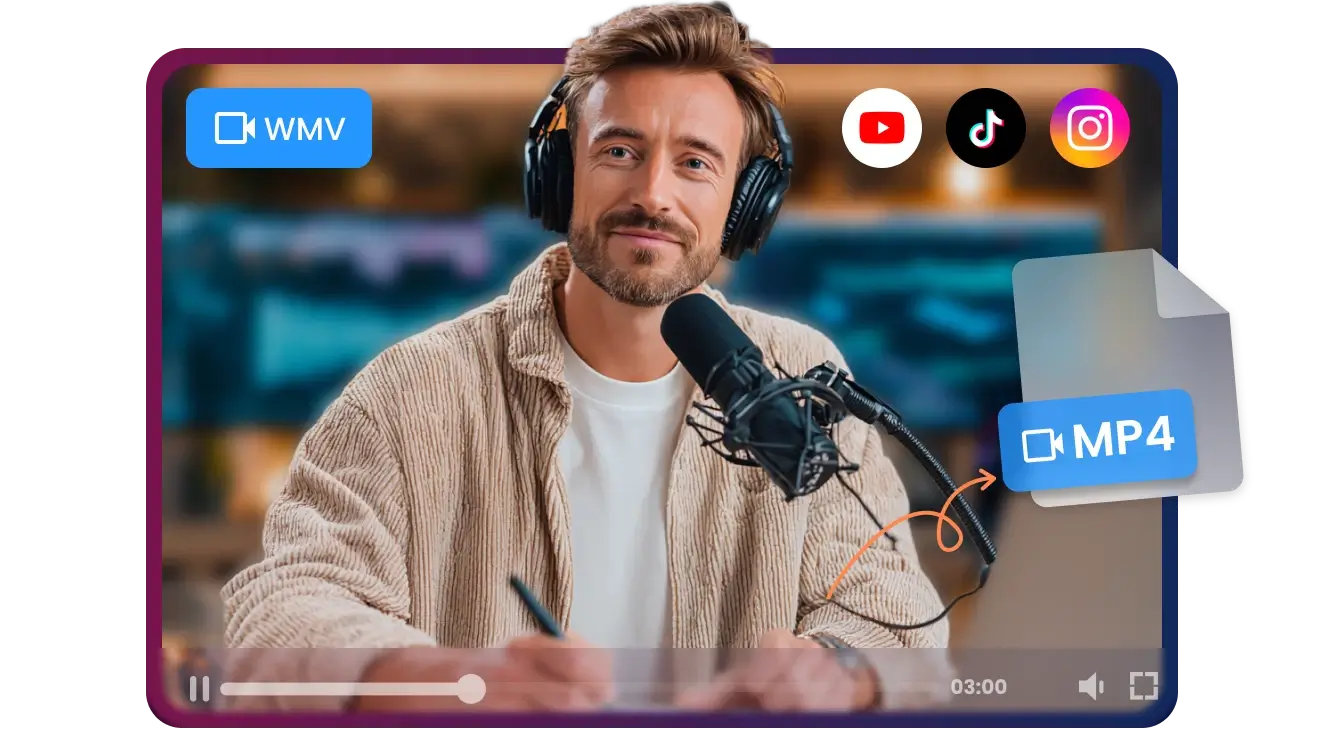The height and width of the screenshot is (744, 1324).
Task: Click the video progress slider handle
Action: pos(471,688)
